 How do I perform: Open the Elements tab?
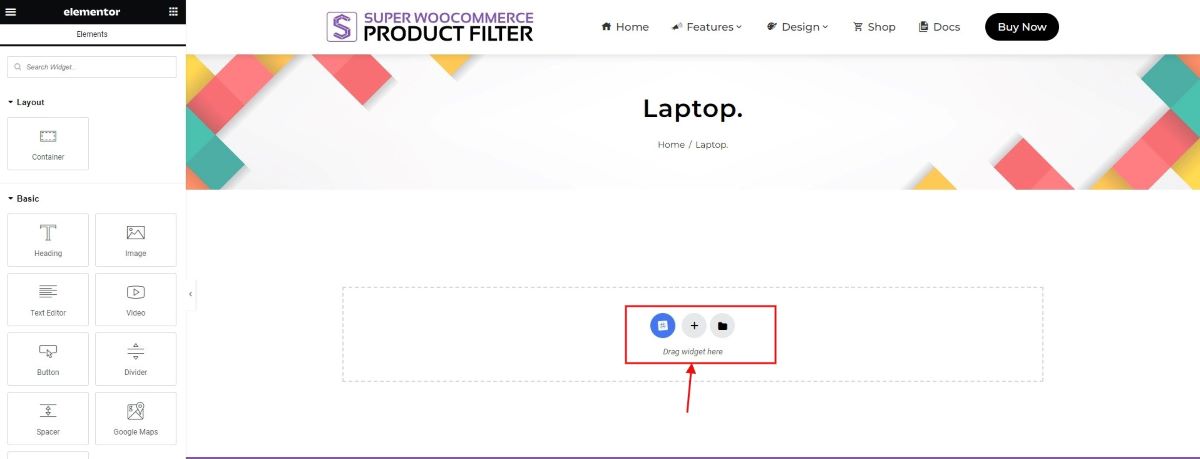tap(92, 34)
